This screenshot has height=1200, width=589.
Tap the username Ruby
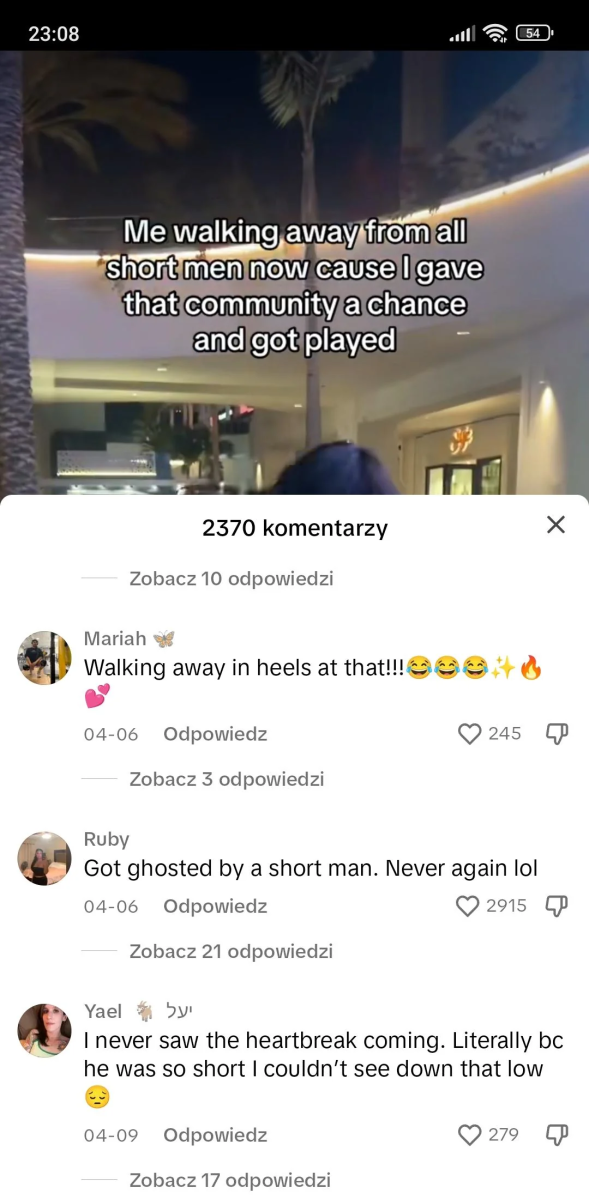coord(106,839)
